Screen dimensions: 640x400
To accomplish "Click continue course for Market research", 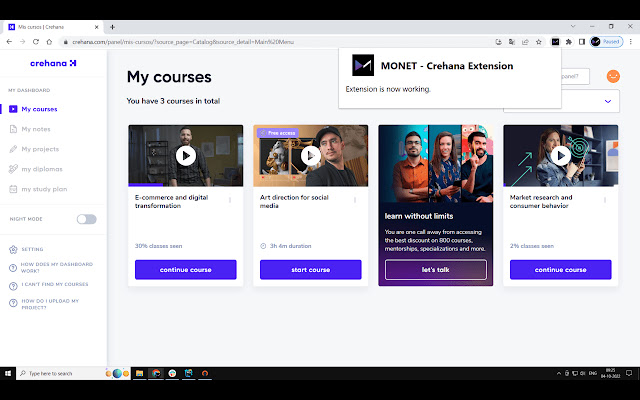I will (x=560, y=270).
